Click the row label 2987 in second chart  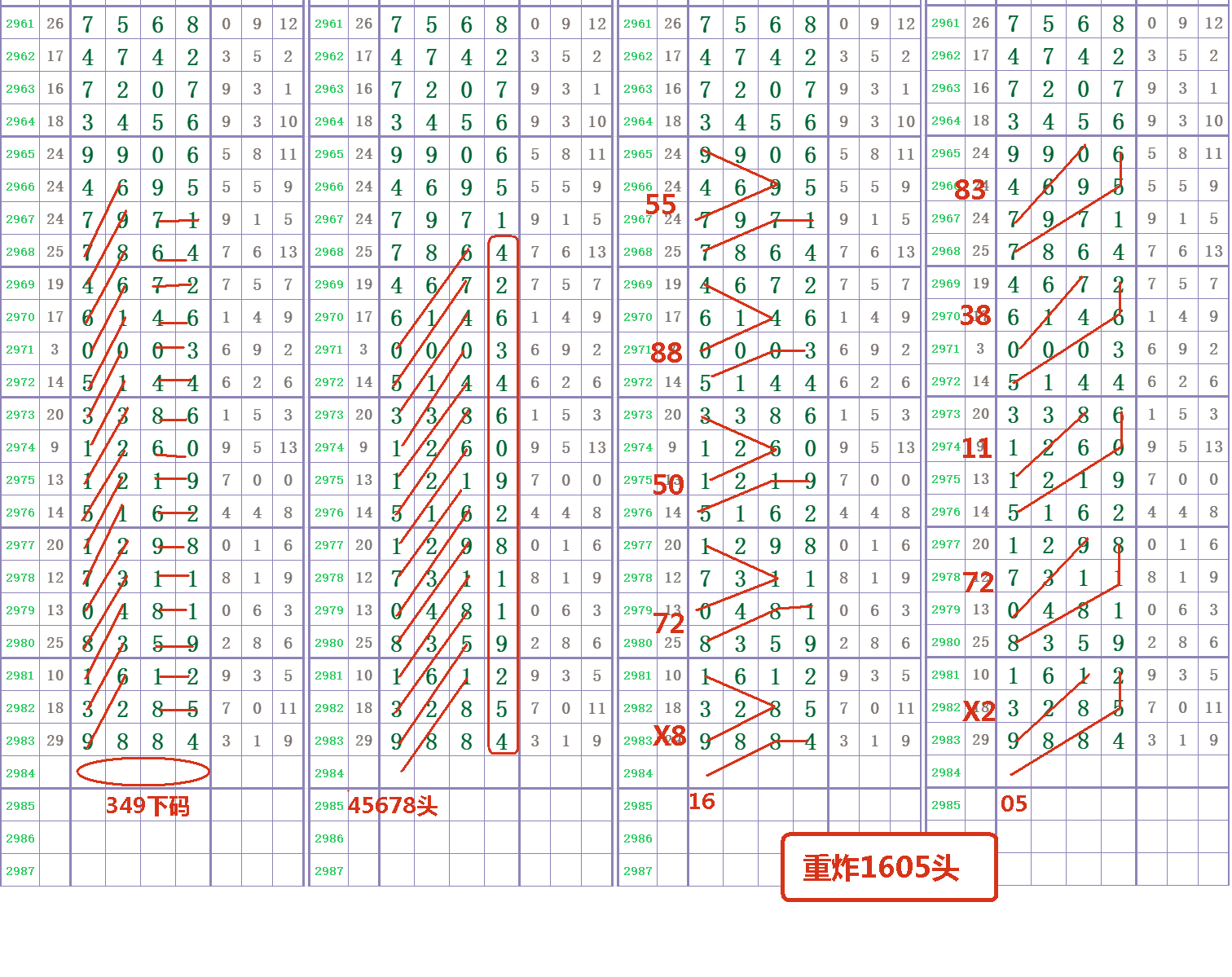click(x=328, y=870)
